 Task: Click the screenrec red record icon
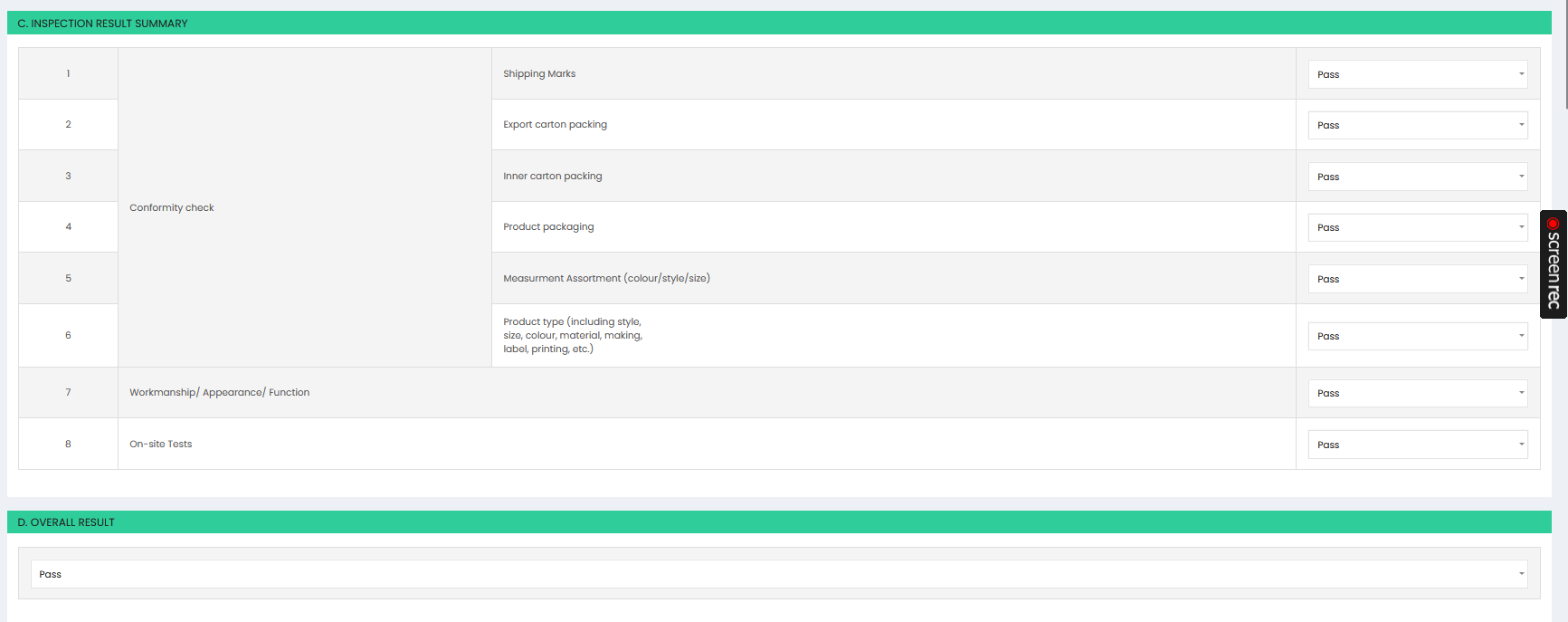[x=1554, y=223]
